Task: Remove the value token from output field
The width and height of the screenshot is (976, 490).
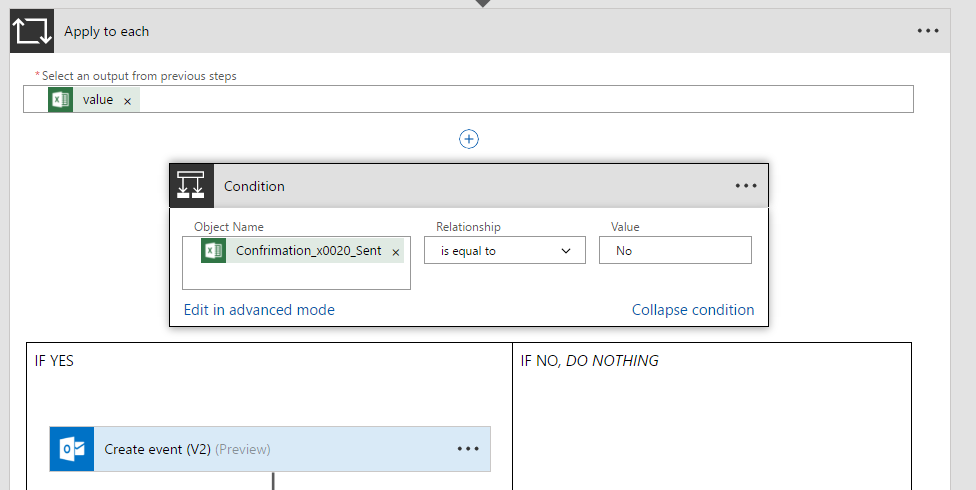Action: [x=127, y=101]
